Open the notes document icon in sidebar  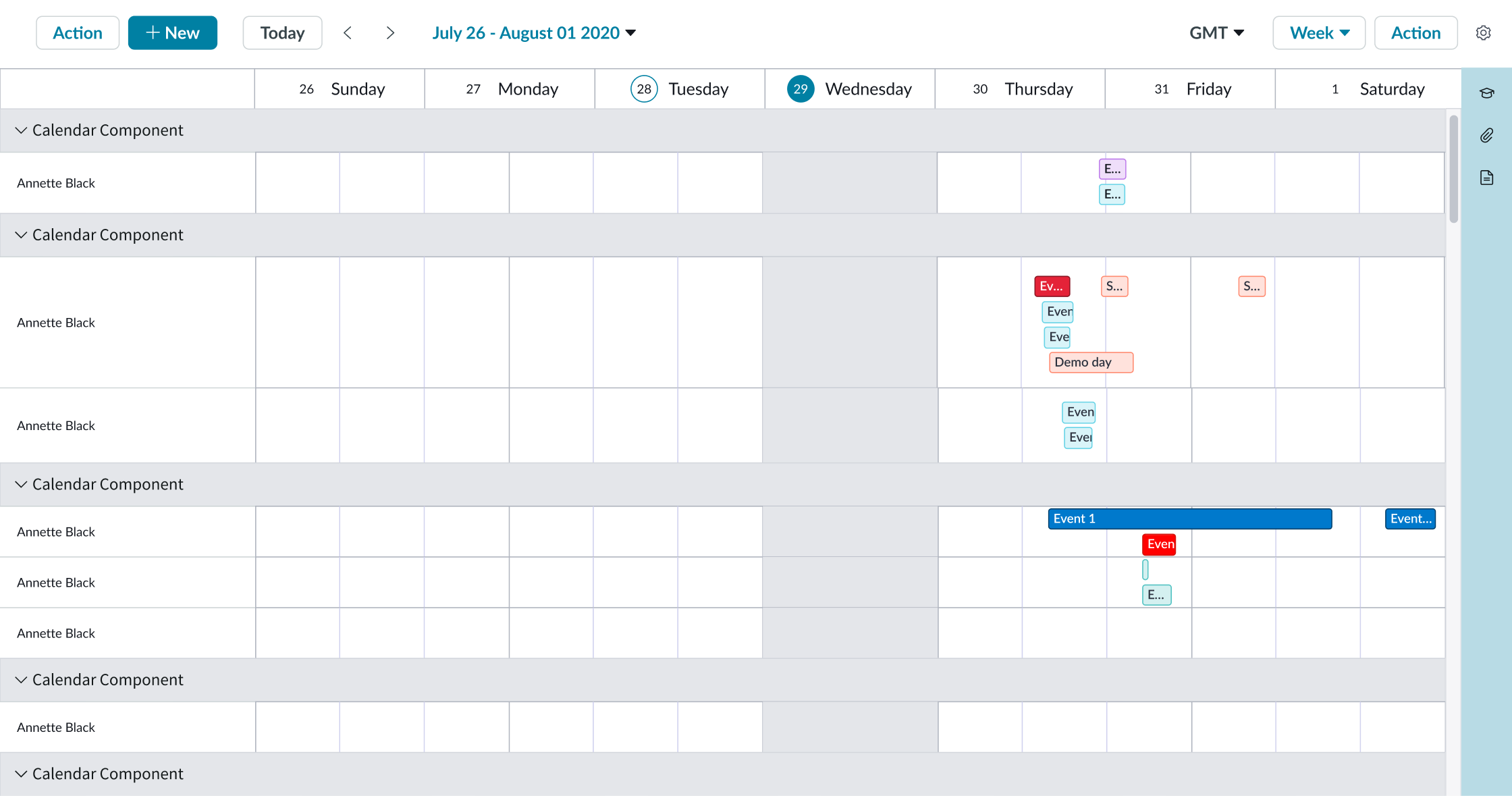tap(1487, 177)
